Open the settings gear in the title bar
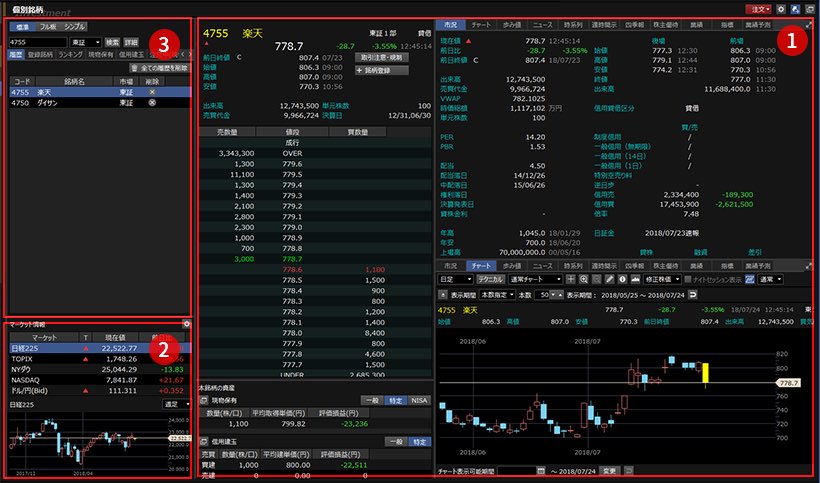 [780, 9]
